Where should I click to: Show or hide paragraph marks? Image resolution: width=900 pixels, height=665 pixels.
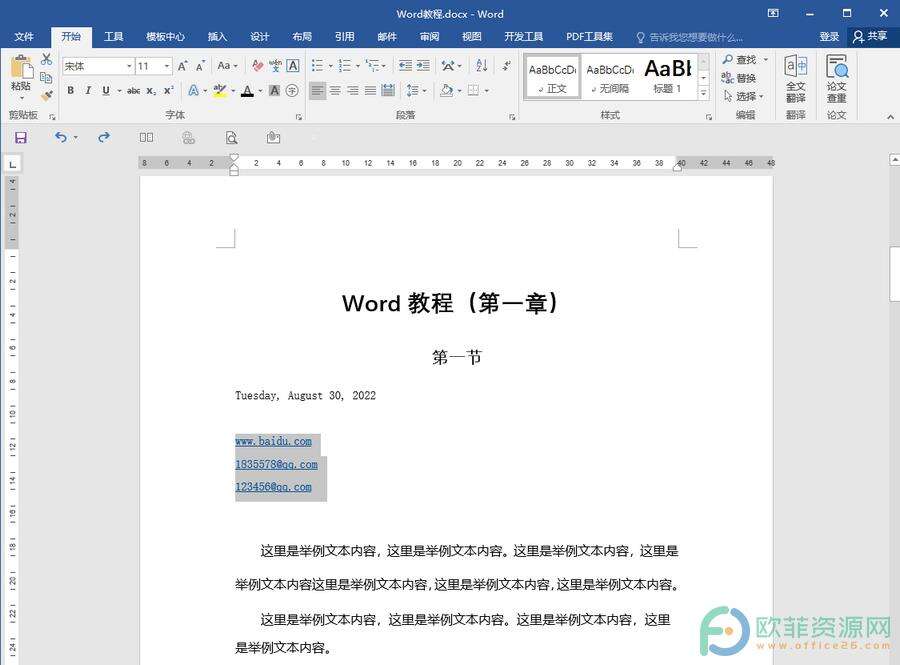point(506,66)
